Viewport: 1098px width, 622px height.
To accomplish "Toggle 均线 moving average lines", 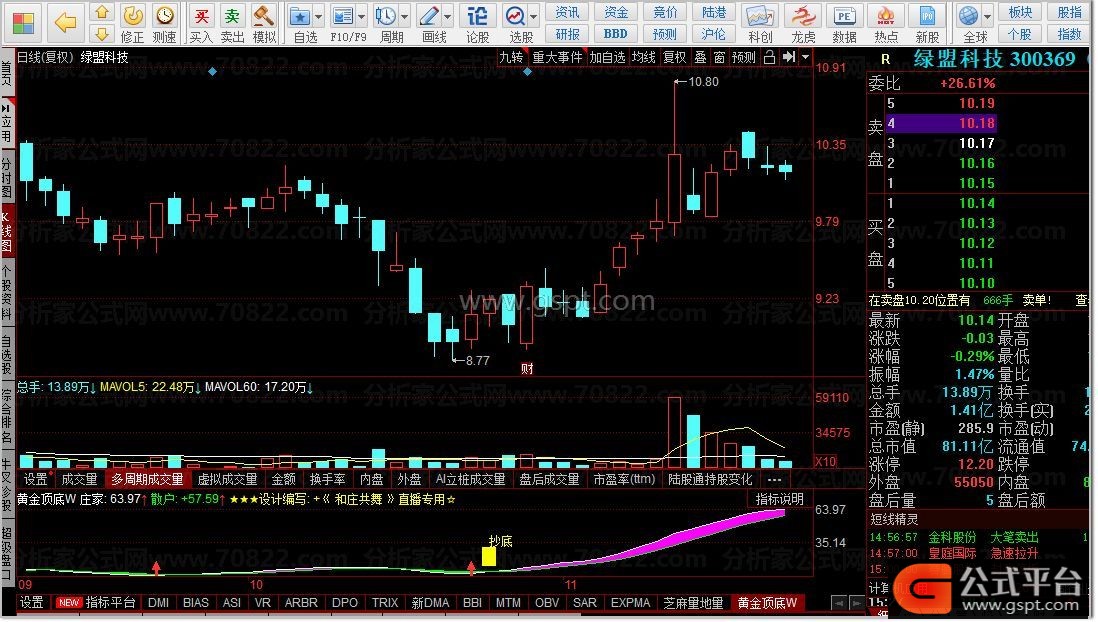I will [643, 57].
